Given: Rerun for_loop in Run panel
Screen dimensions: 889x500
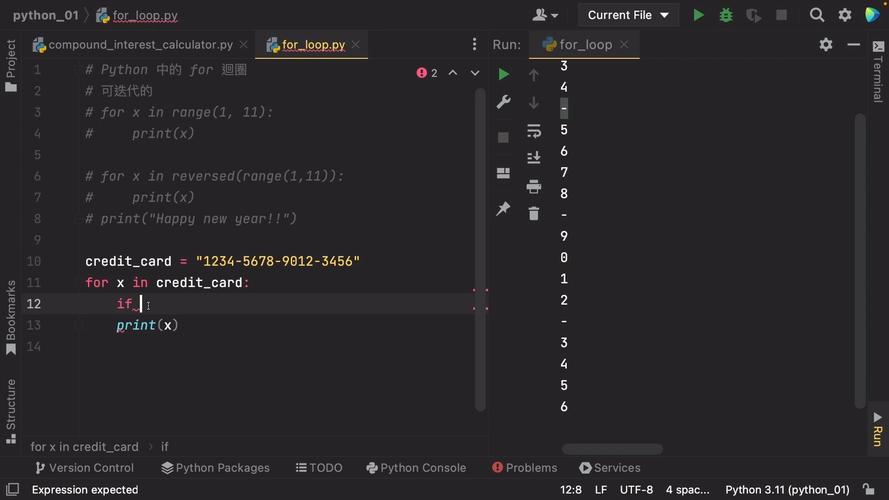Looking at the screenshot, I should click(x=503, y=74).
